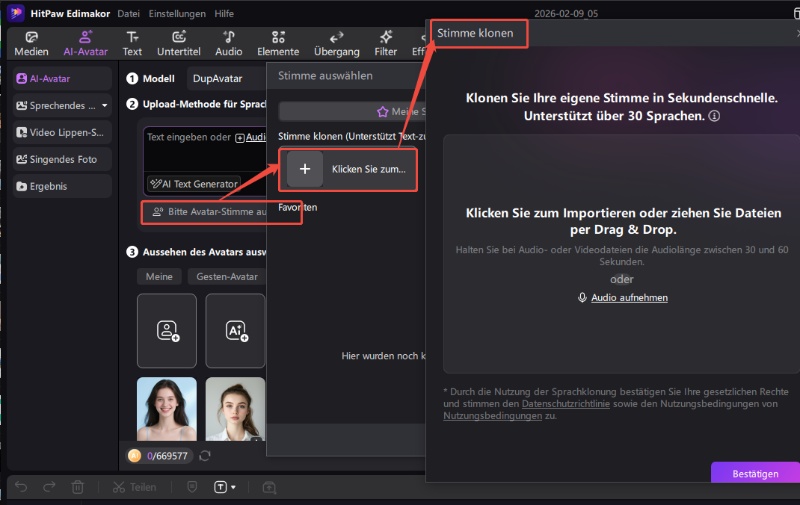Click the Stimme auswählen panel title

click(x=325, y=75)
